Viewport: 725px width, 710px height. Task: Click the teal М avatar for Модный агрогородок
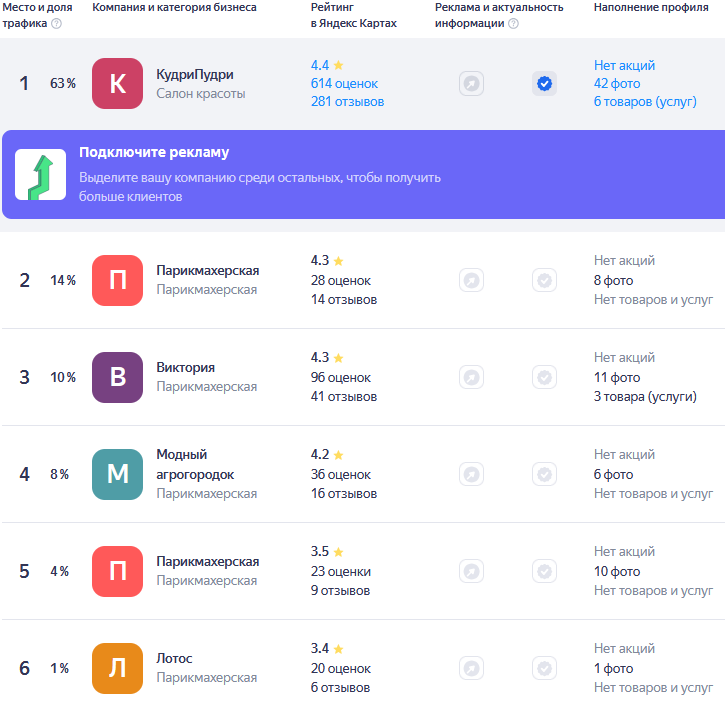click(117, 475)
